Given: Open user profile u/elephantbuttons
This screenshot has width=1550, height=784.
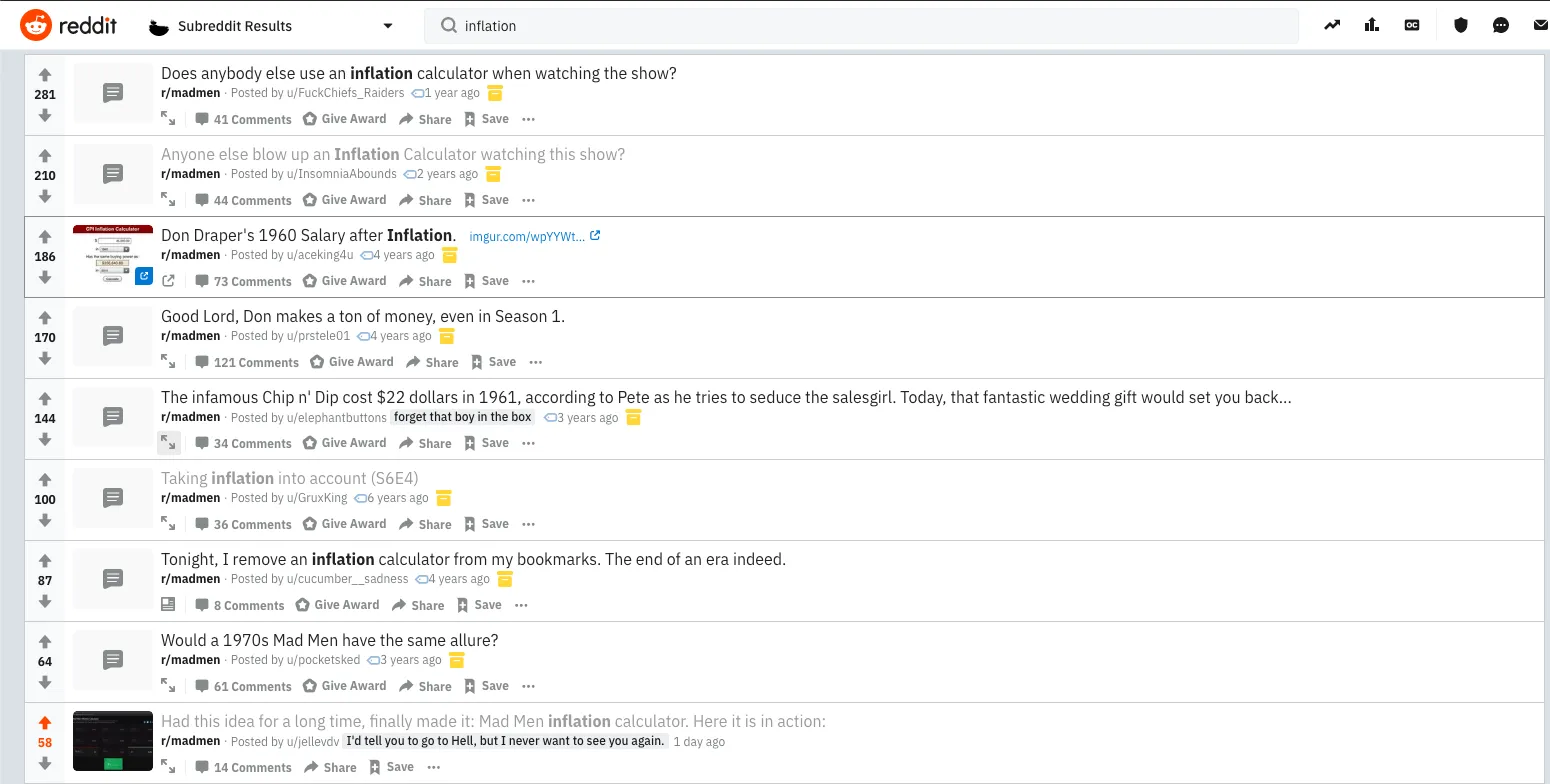Looking at the screenshot, I should point(336,417).
